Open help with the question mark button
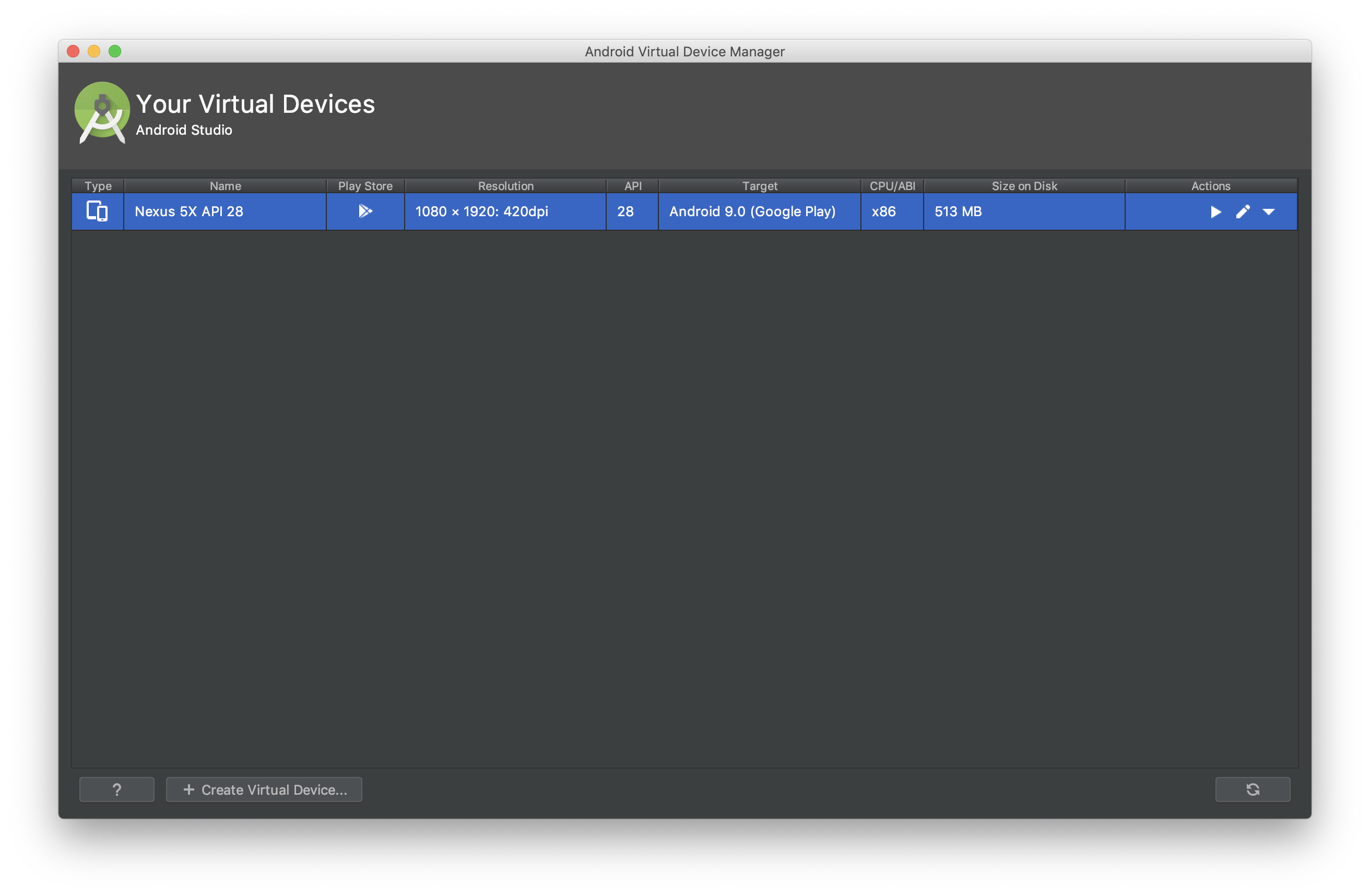The height and width of the screenshot is (896, 1370). (117, 789)
